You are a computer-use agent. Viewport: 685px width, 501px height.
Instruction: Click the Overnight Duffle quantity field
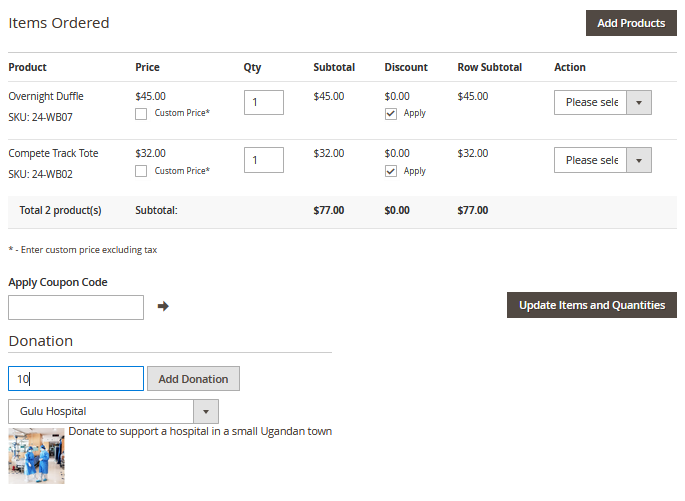(x=263, y=102)
